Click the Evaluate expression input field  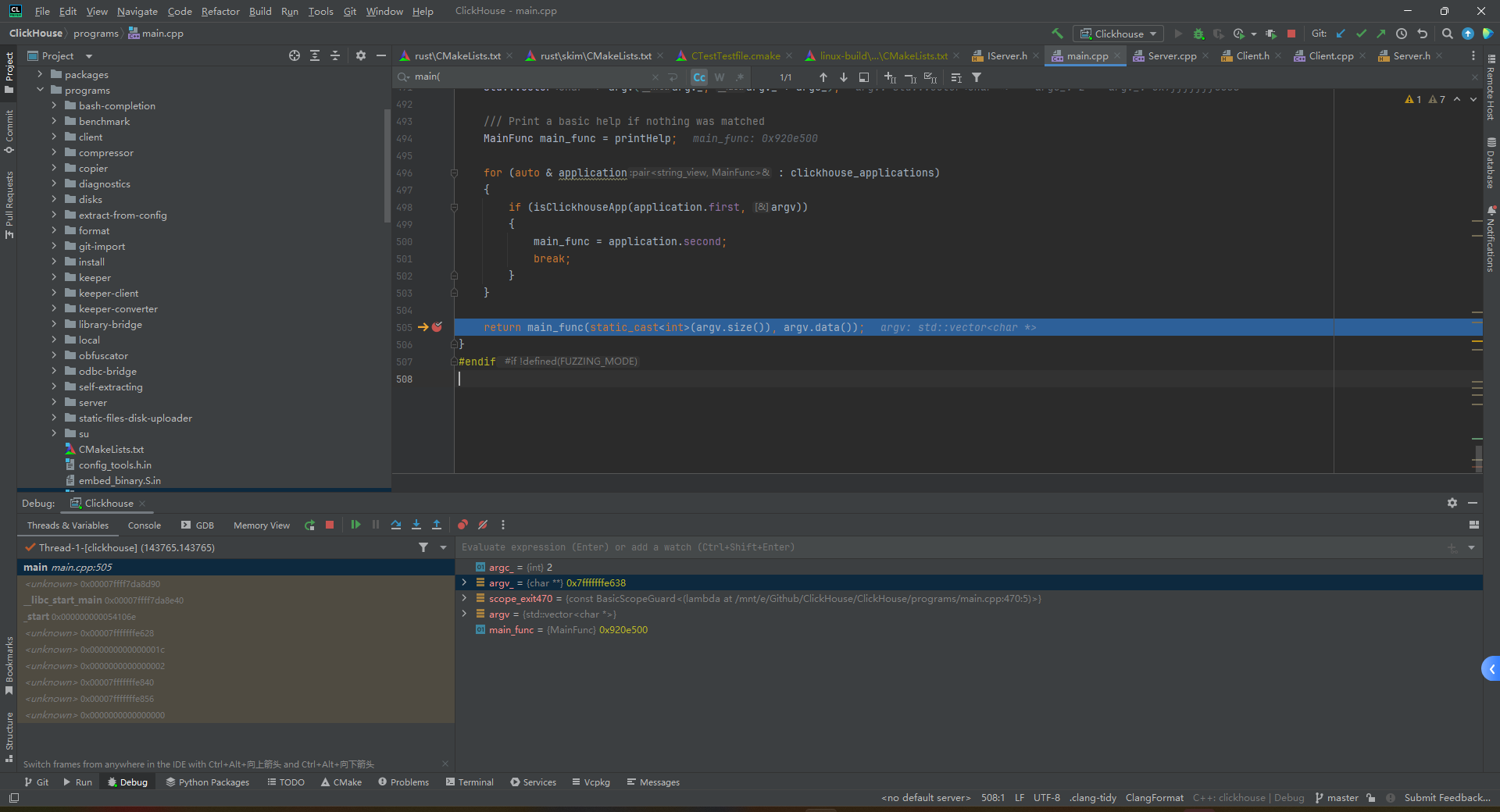click(x=937, y=547)
